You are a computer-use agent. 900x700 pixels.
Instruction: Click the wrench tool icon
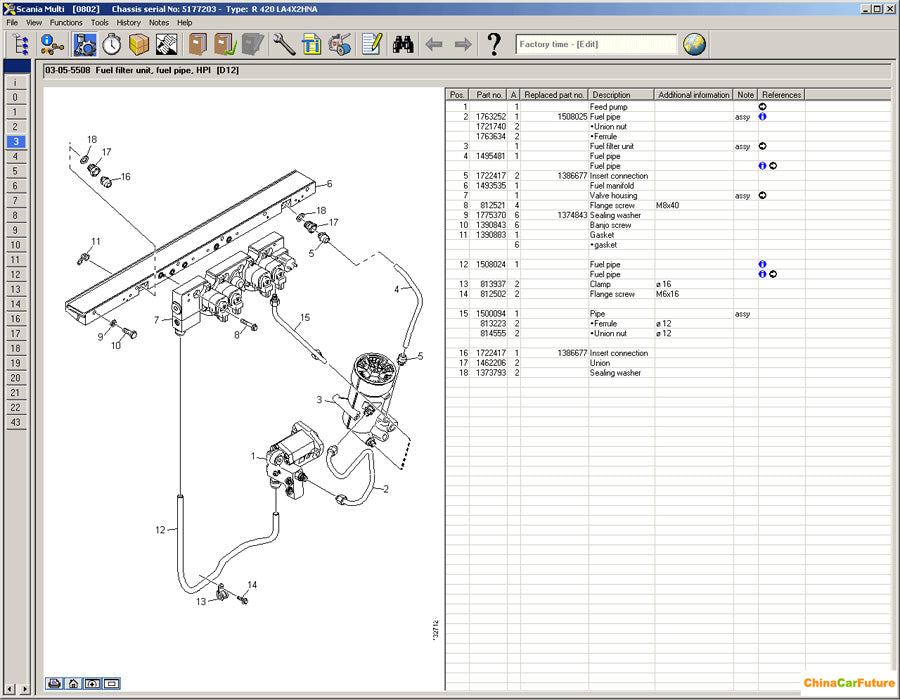[x=283, y=44]
